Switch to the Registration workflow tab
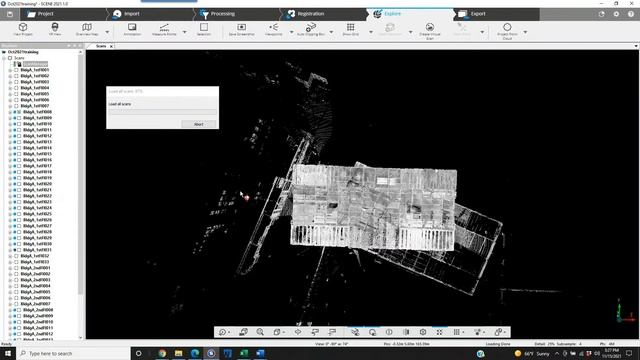 (x=326, y=14)
